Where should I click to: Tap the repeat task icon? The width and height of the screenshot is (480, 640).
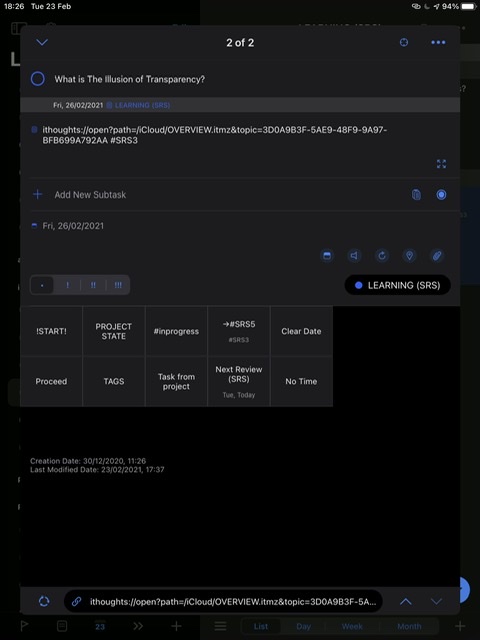pos(382,256)
